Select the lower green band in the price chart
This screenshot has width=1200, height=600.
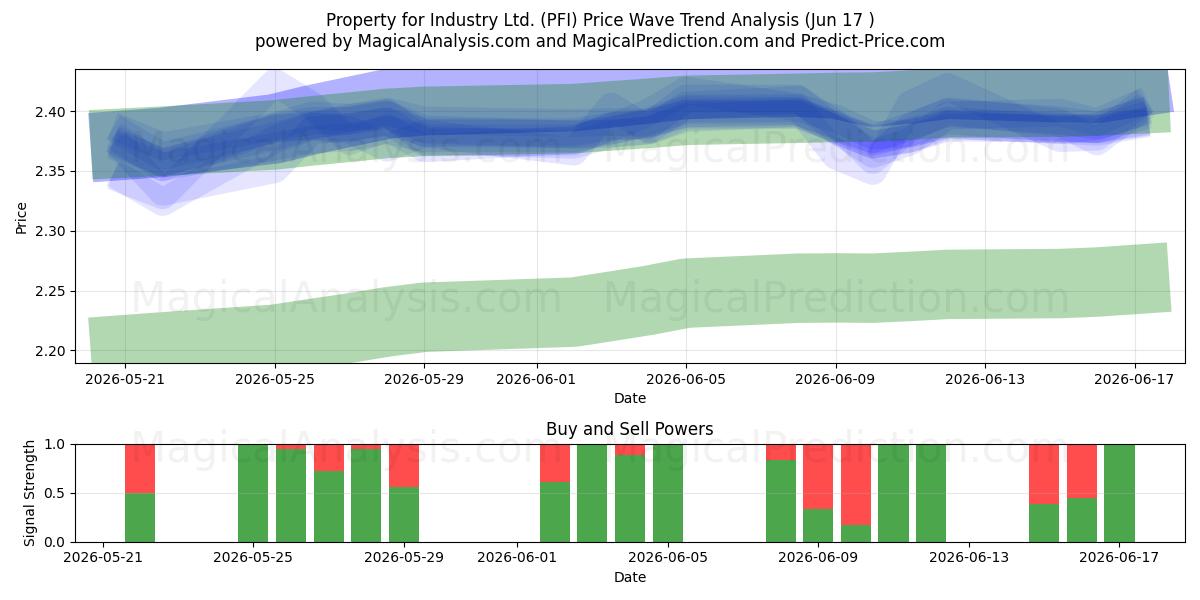click(630, 300)
